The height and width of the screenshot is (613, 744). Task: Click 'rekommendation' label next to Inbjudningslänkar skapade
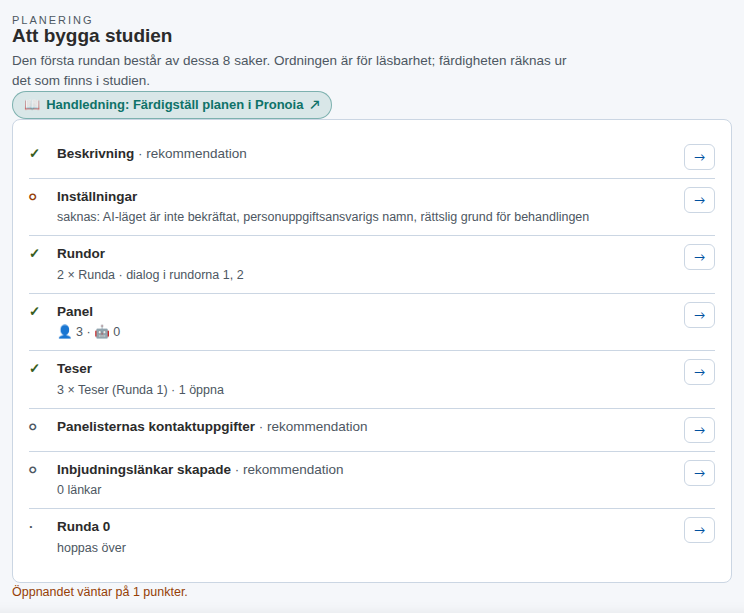293,470
